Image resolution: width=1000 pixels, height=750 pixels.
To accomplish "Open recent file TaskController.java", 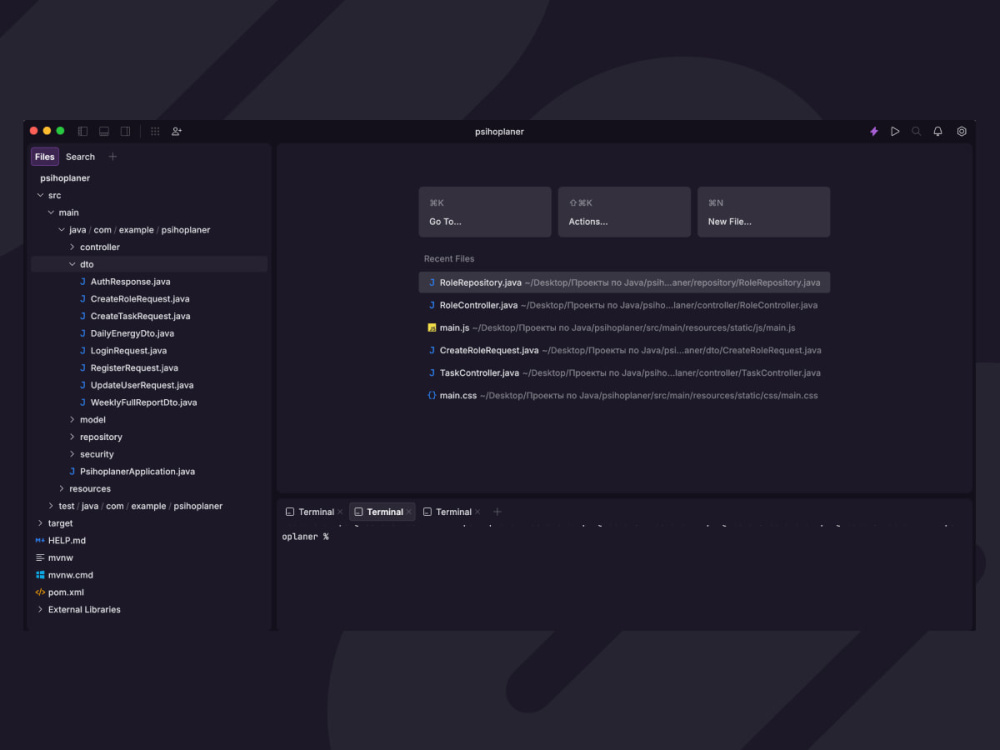I will point(624,372).
